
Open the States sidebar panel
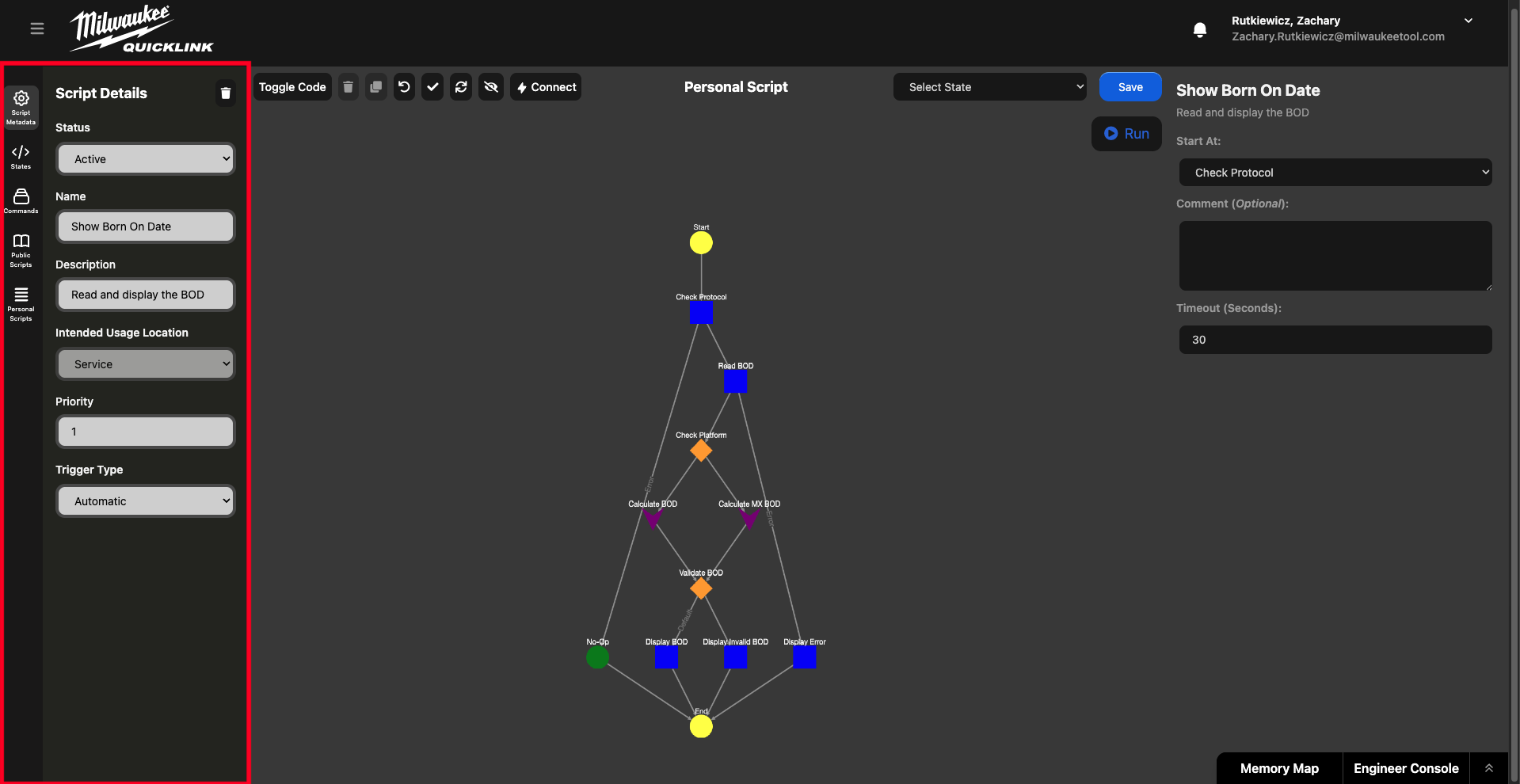pos(21,157)
